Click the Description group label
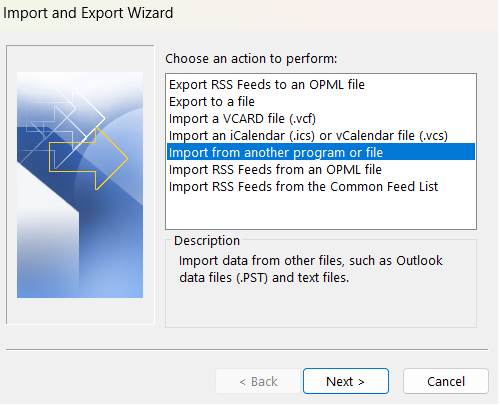 click(x=207, y=241)
